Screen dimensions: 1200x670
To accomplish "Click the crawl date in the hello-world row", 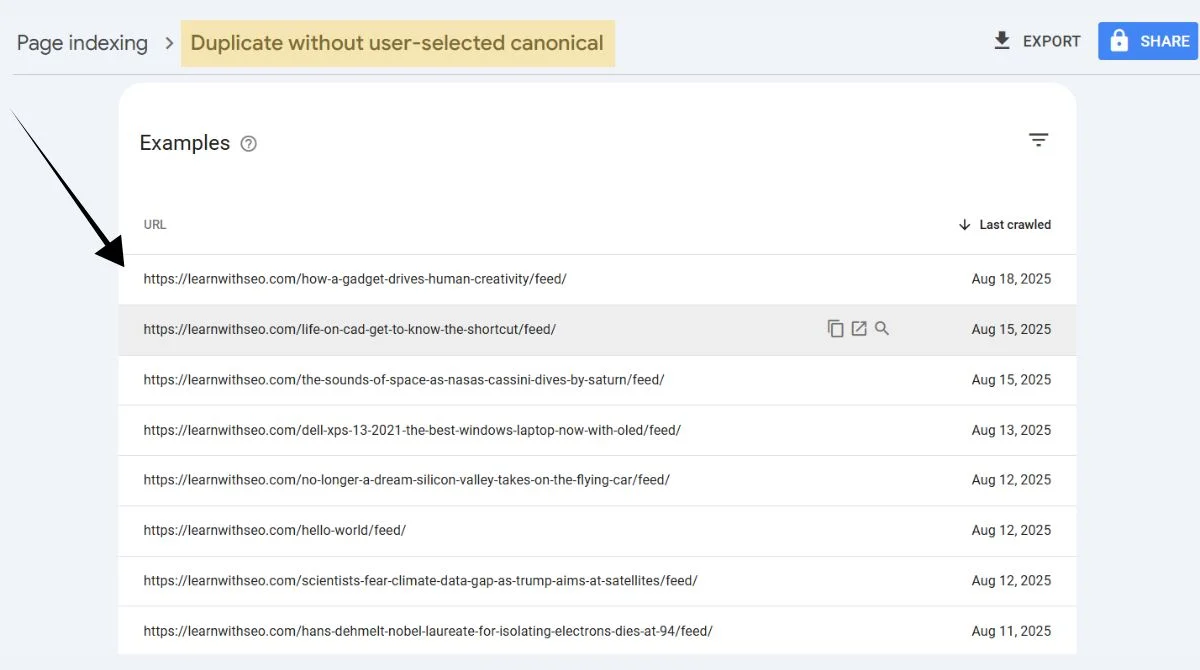I will [1011, 530].
